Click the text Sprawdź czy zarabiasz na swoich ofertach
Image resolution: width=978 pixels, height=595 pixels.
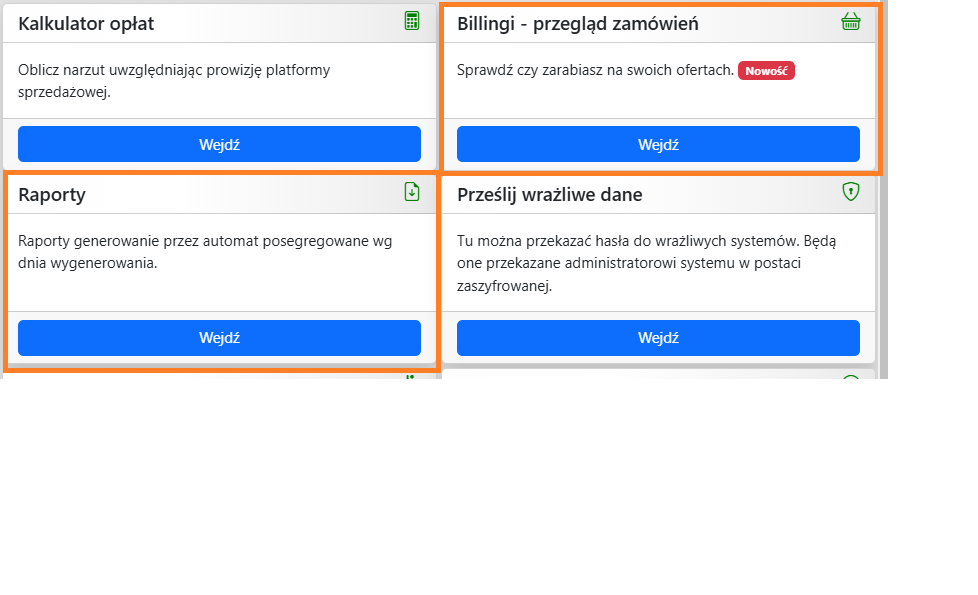tap(595, 70)
